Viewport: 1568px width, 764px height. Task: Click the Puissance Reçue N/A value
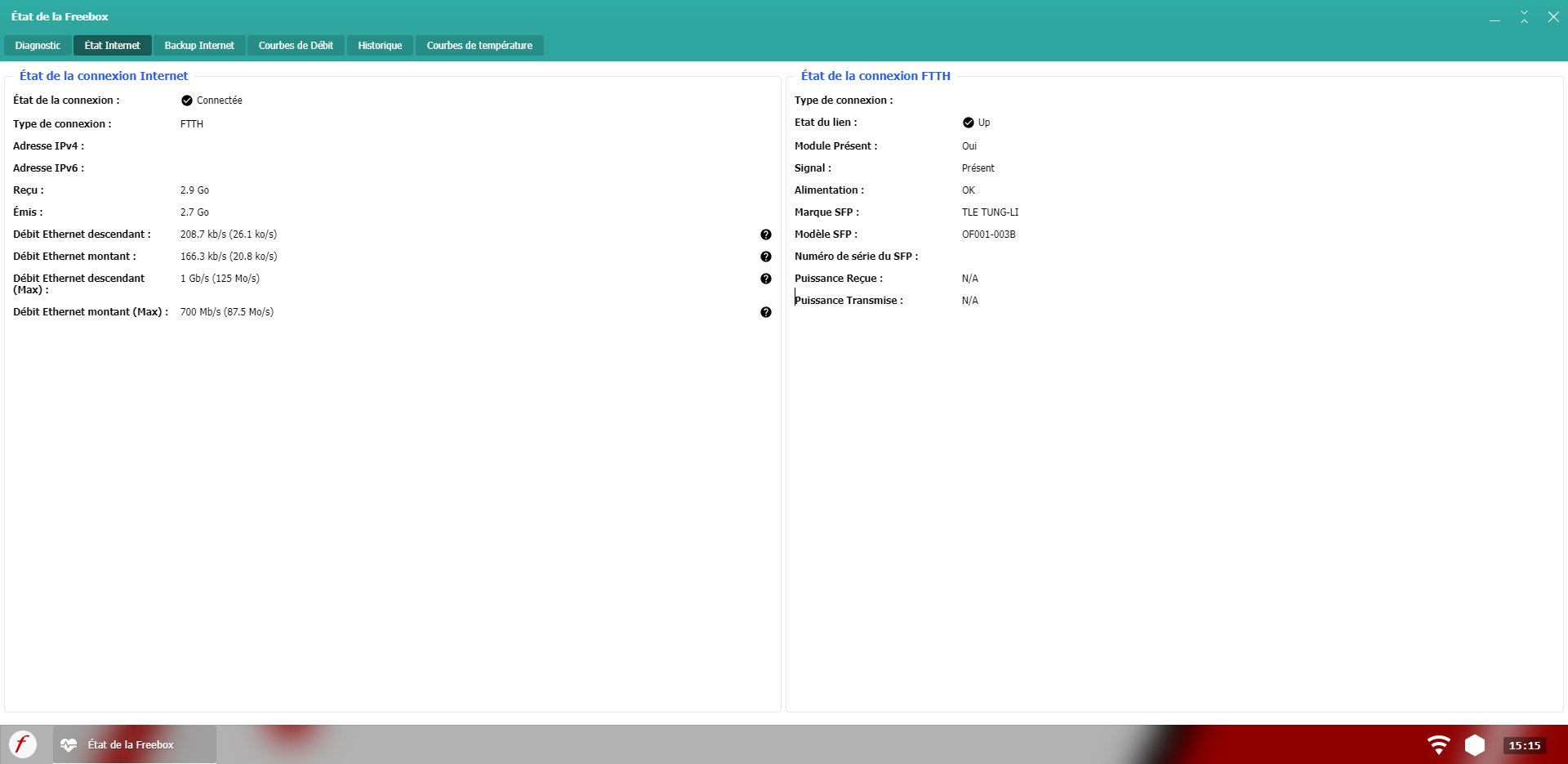coord(970,279)
